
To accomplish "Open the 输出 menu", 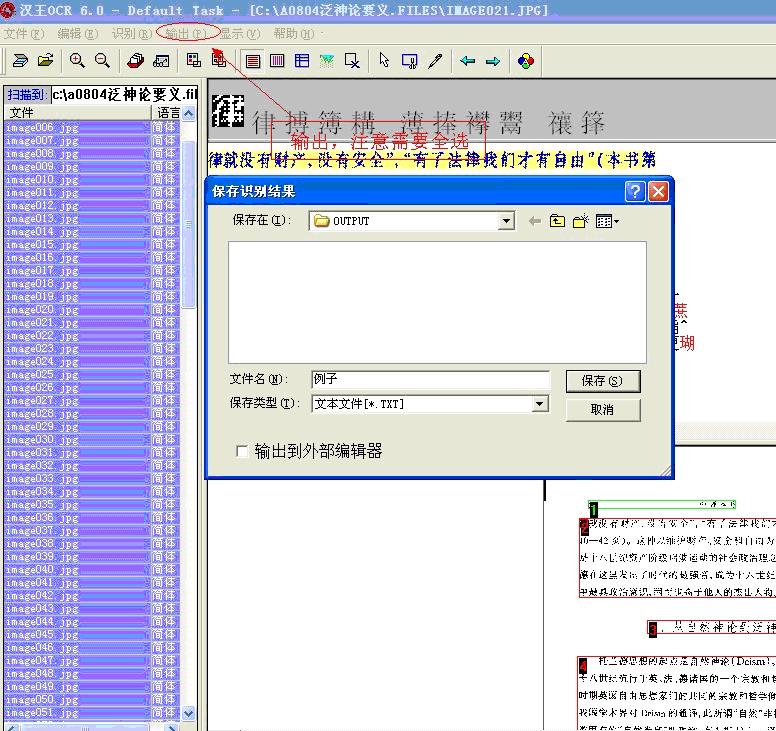I will click(186, 34).
